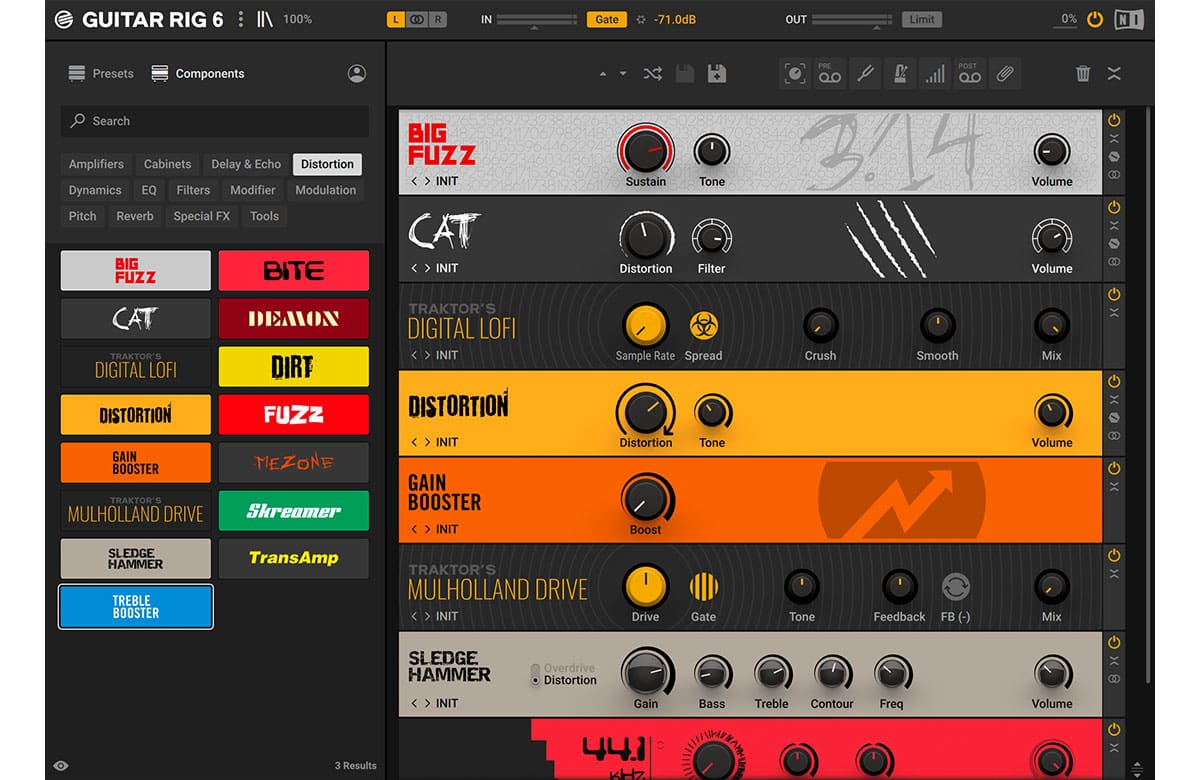Click the previous preset arrow on Cat module
Image resolution: width=1200 pixels, height=780 pixels.
tap(414, 268)
